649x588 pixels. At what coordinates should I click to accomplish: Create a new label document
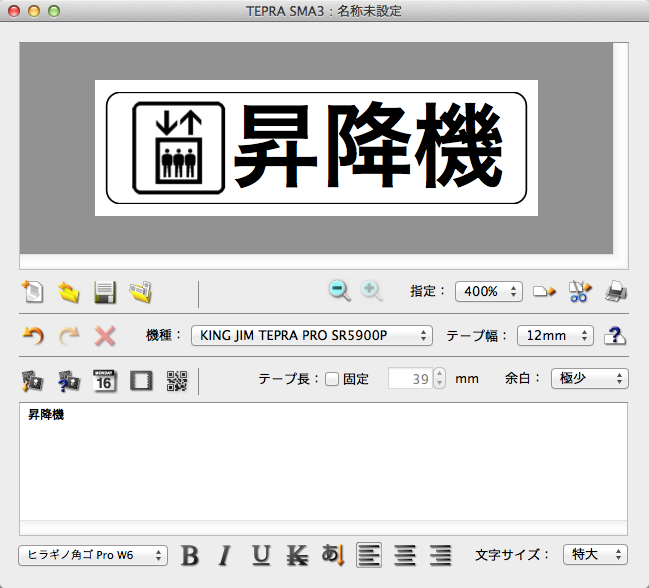[33, 292]
